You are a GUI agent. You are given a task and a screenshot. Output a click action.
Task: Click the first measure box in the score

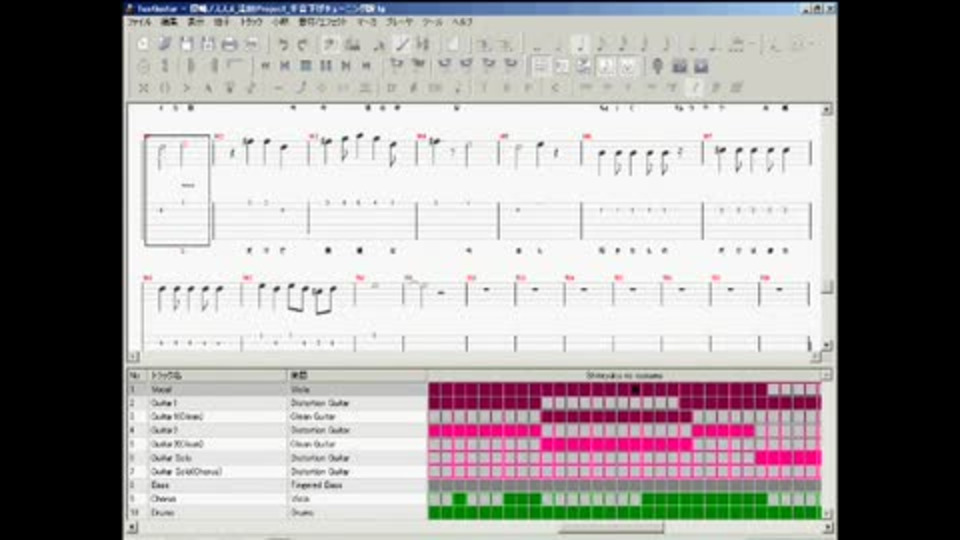coord(178,190)
